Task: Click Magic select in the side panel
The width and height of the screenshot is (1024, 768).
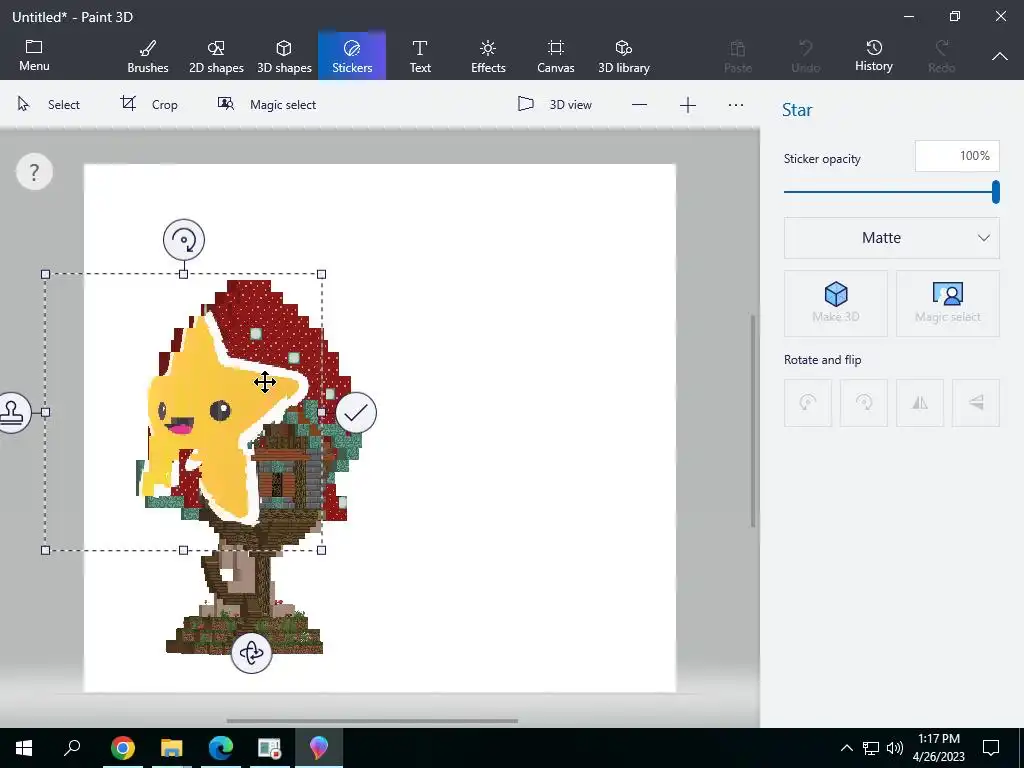Action: [x=948, y=304]
